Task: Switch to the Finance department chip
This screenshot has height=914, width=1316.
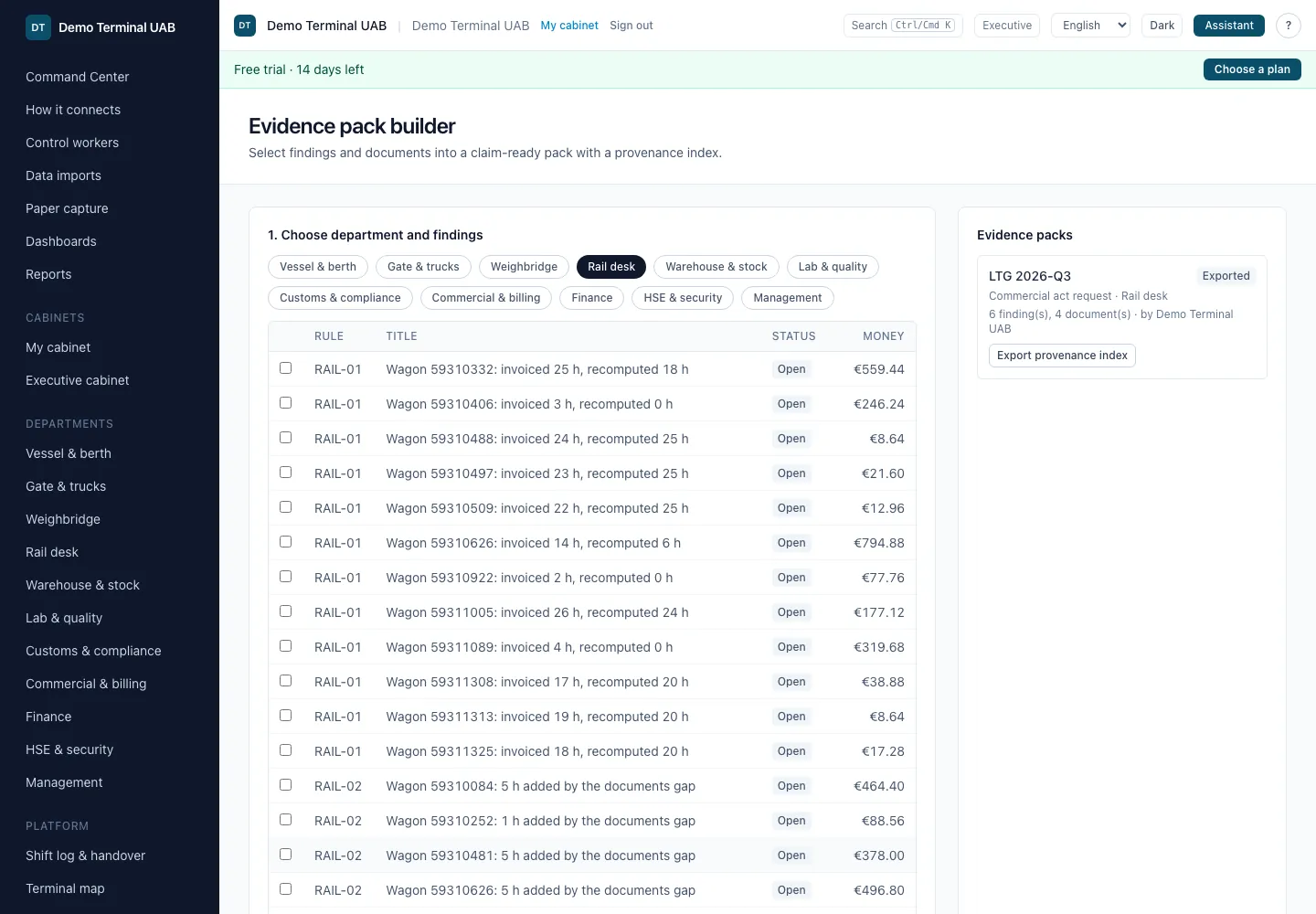Action: (592, 298)
